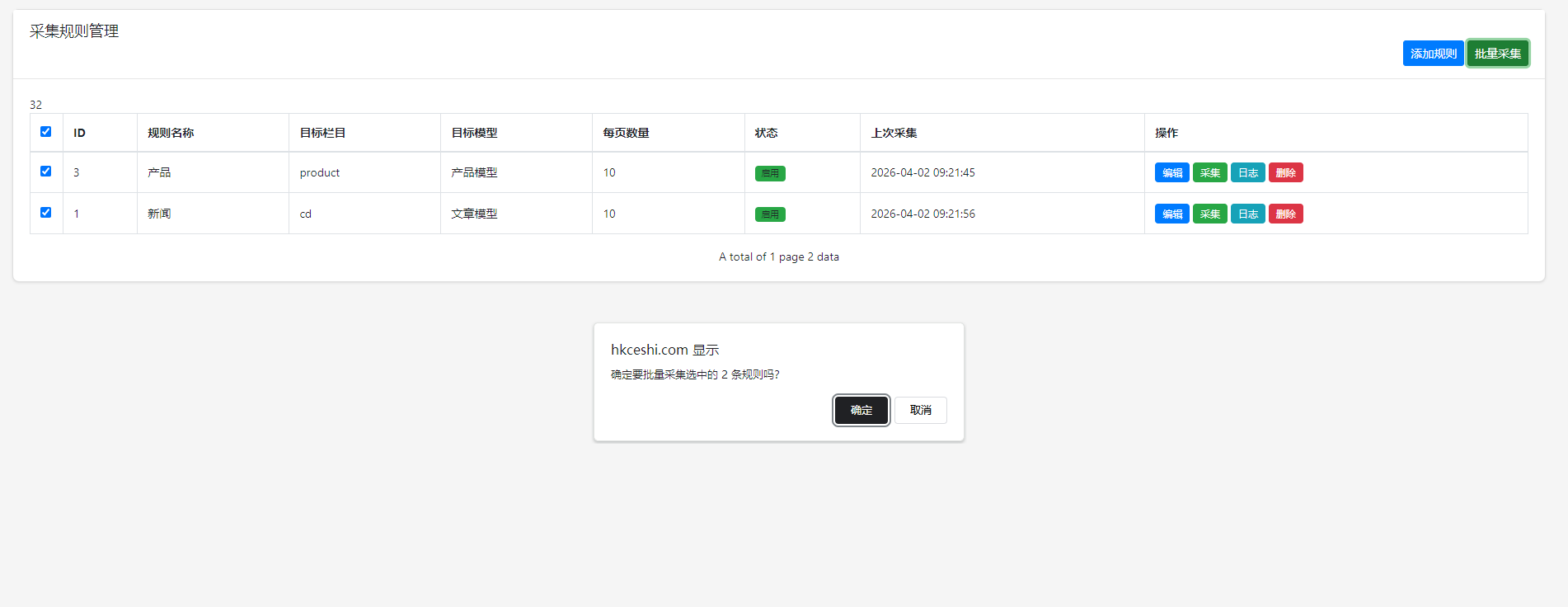Toggle the select-all checkbox in table header
1568x607 pixels.
pos(46,132)
